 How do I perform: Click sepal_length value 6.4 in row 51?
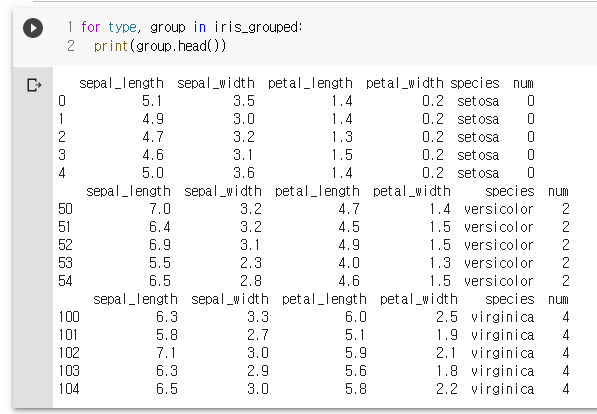point(160,227)
